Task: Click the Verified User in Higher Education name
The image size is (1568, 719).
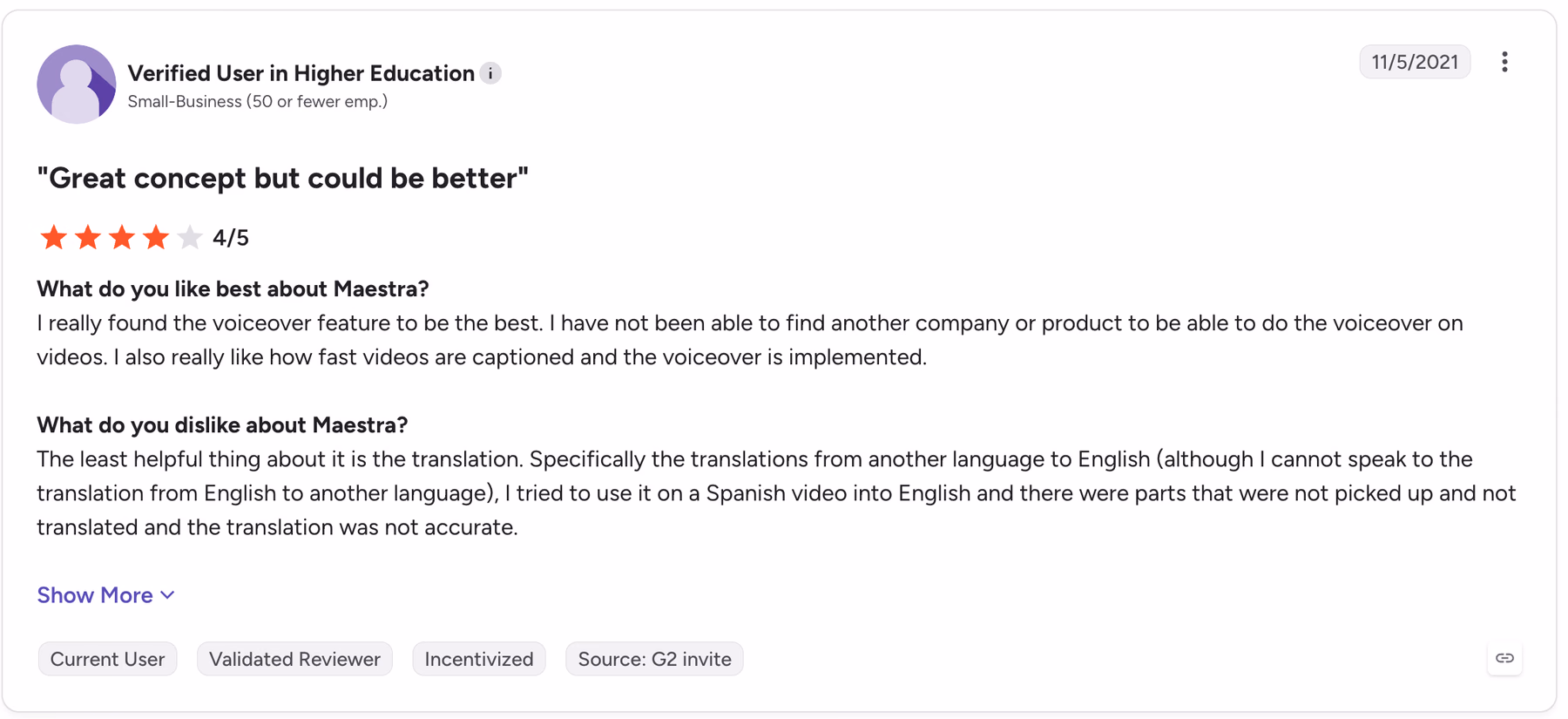Action: point(301,73)
